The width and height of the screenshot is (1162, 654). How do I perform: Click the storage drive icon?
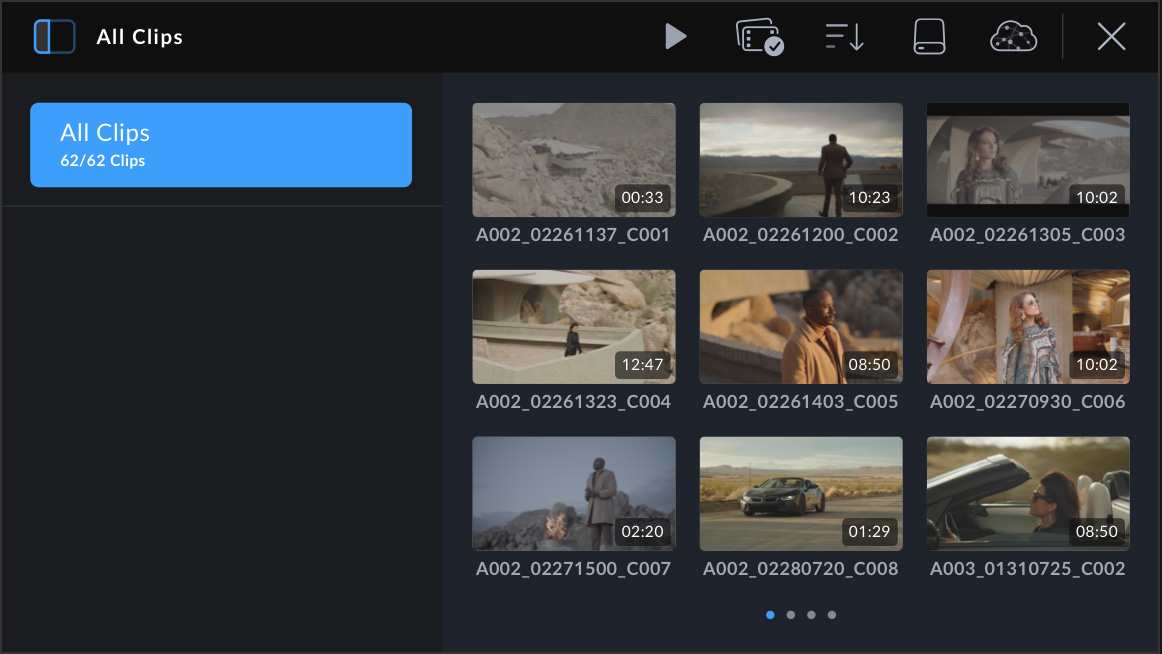coord(929,37)
